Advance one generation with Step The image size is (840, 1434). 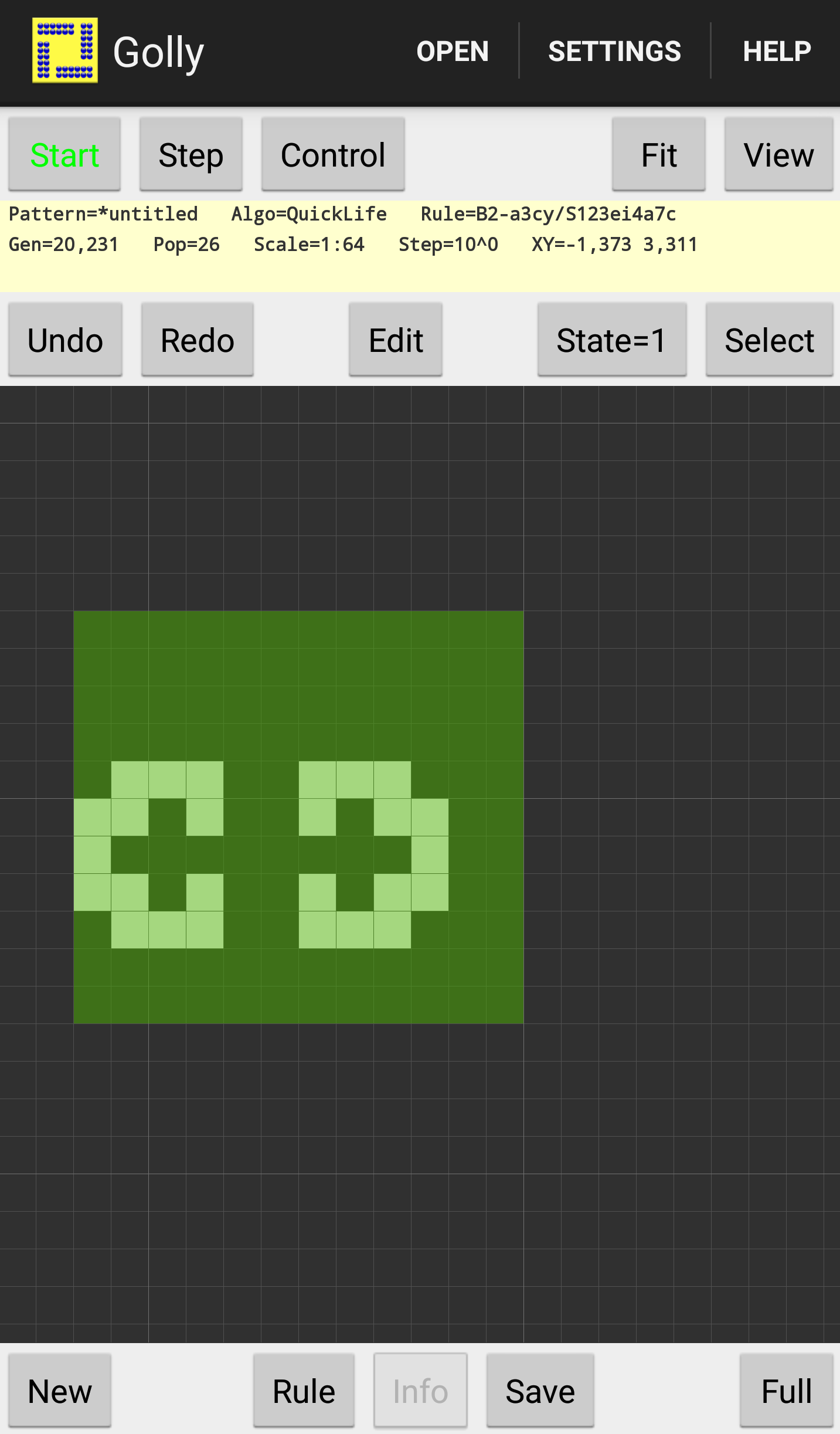tap(191, 154)
